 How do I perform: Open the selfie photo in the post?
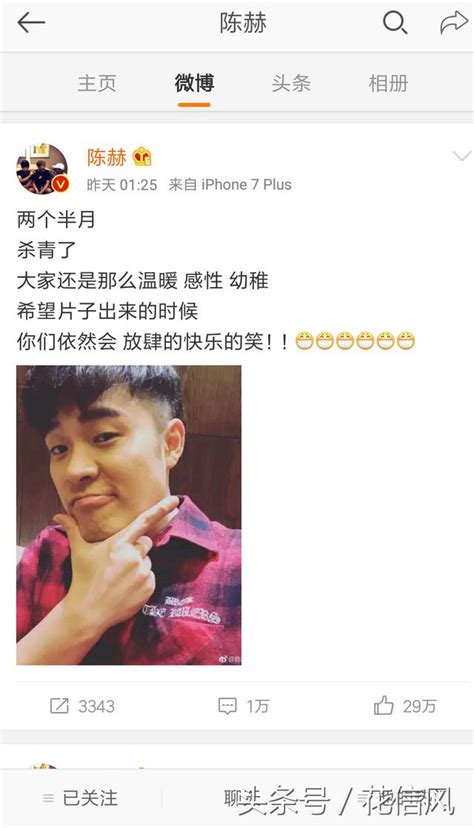(x=129, y=515)
